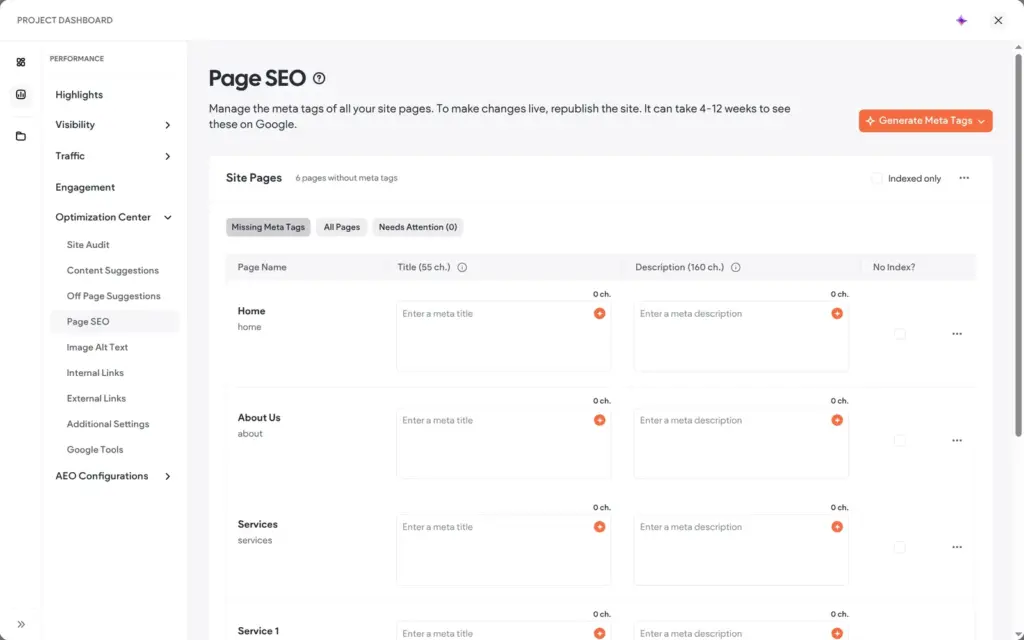The height and width of the screenshot is (640, 1024).
Task: Open Engagement in sidebar
Action: 85,187
